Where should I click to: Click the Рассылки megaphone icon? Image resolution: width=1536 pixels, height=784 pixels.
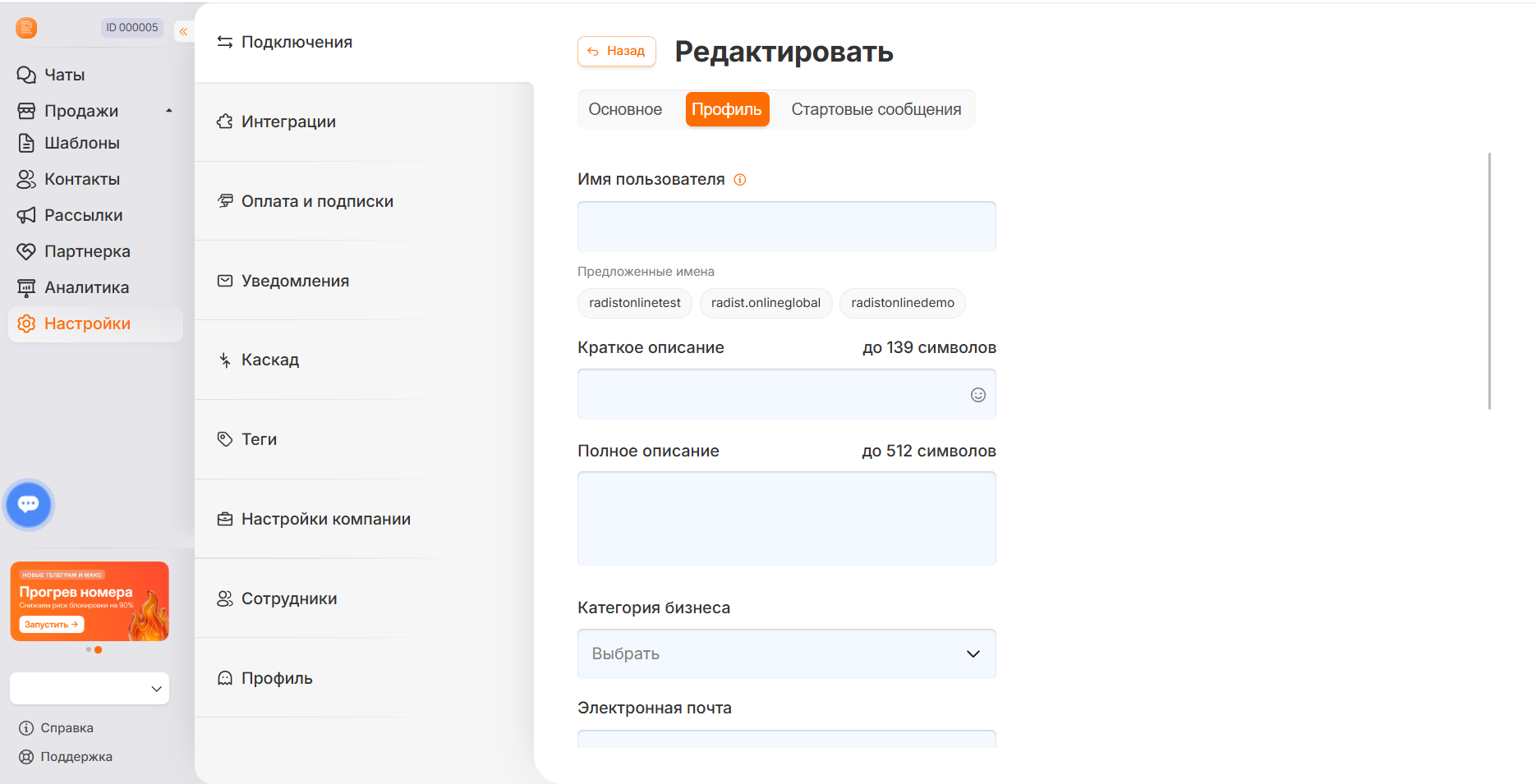(26, 215)
